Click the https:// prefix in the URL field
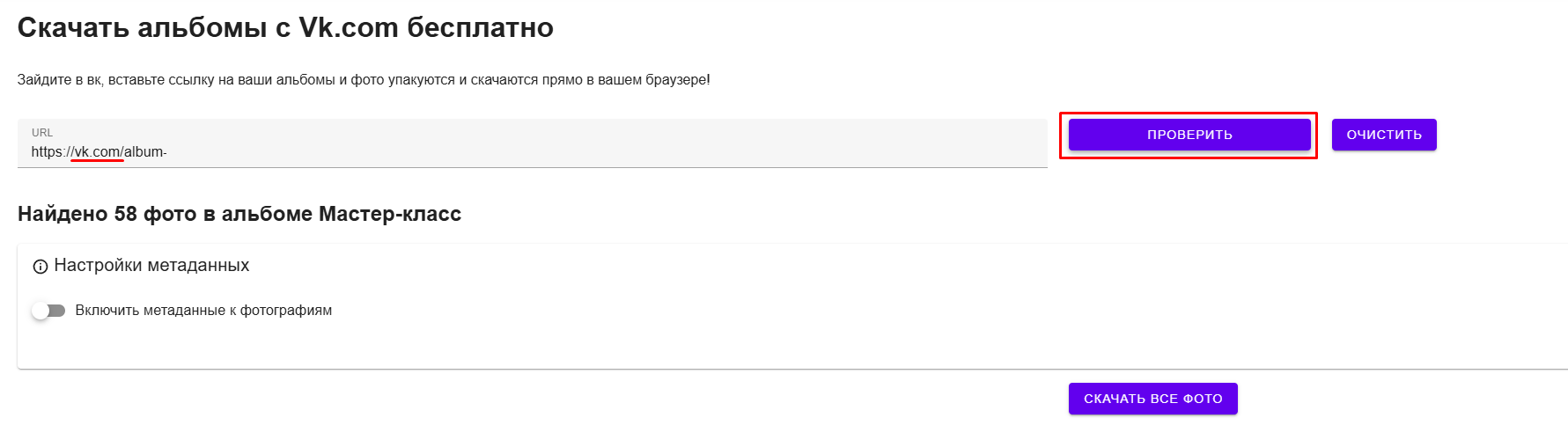Image resolution: width=1568 pixels, height=440 pixels. point(52,151)
